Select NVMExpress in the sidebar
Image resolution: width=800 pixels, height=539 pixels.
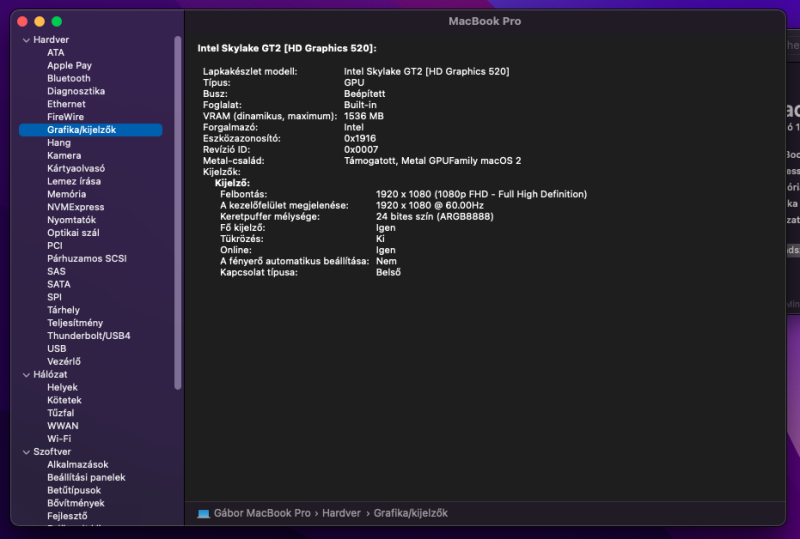[76, 207]
